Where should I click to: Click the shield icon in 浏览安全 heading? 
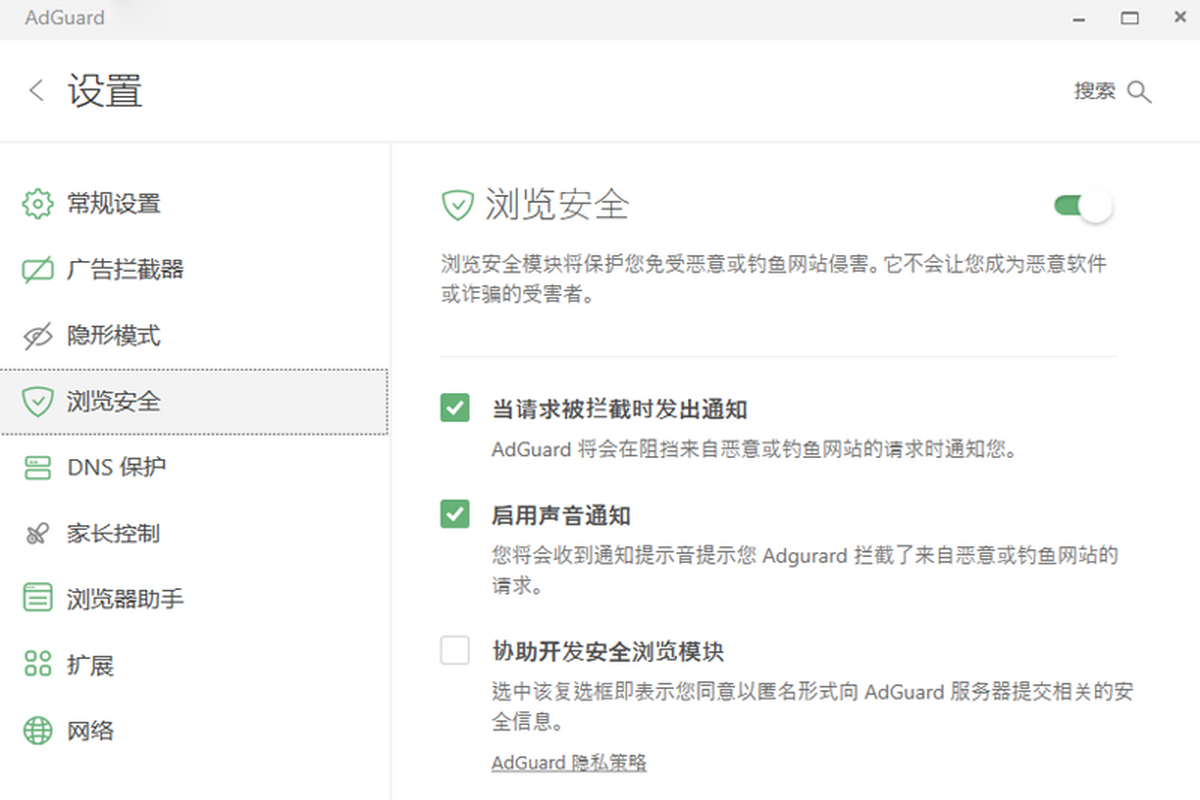pos(457,206)
